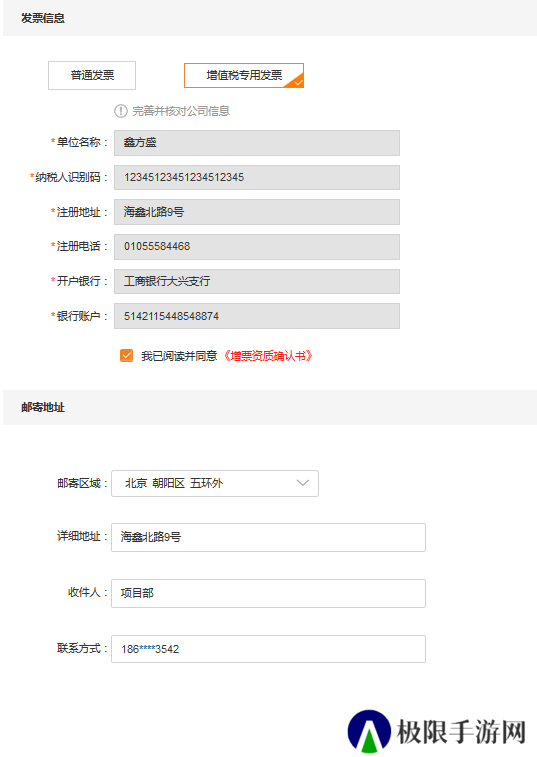Screen dimensions: 537x757
Task: Open the 《增票资质确认书》 link
Action: [x=268, y=356]
